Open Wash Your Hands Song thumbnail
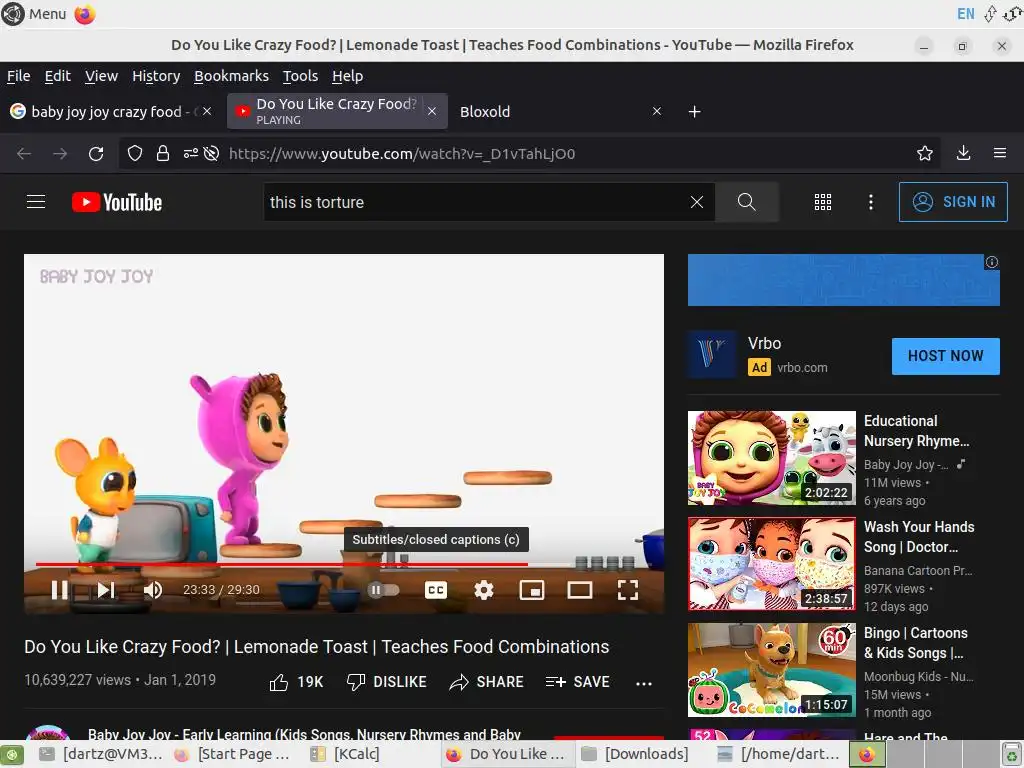This screenshot has width=1024, height=768. click(x=771, y=564)
